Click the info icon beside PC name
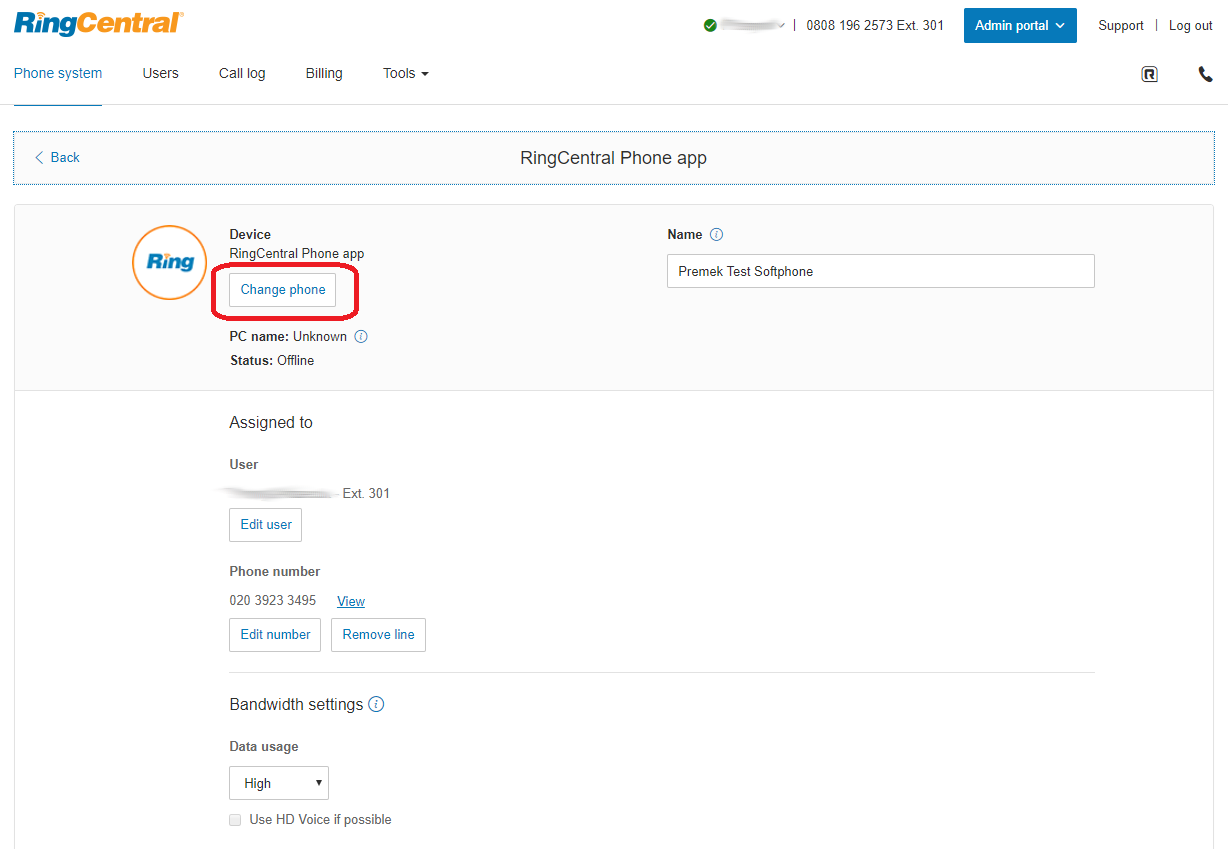The image size is (1228, 849). (361, 337)
